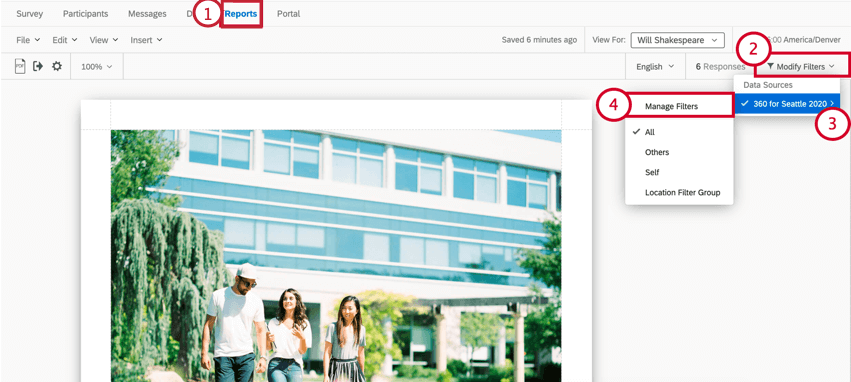Go to the Portal tab
Image resolution: width=851 pixels, height=382 pixels.
(288, 14)
